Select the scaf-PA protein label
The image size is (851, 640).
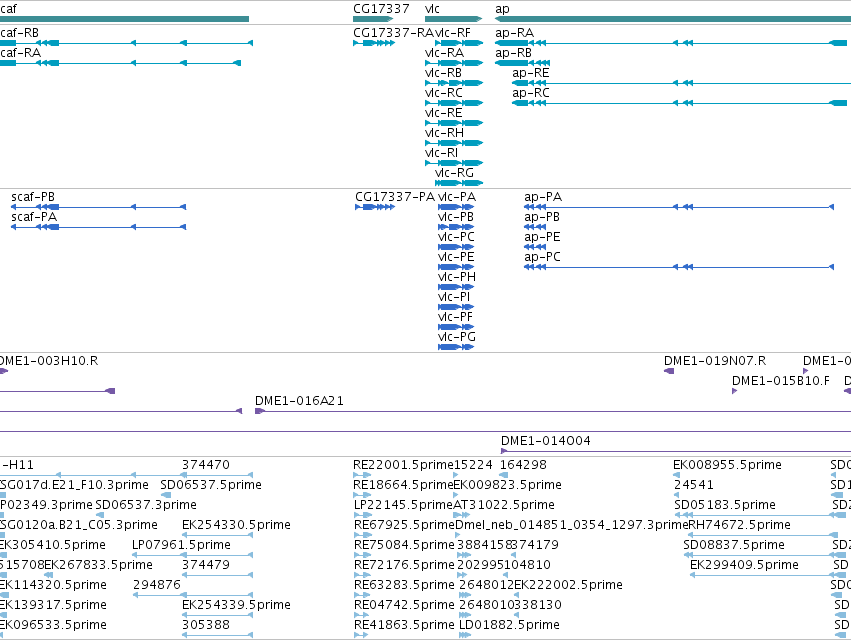tap(34, 217)
